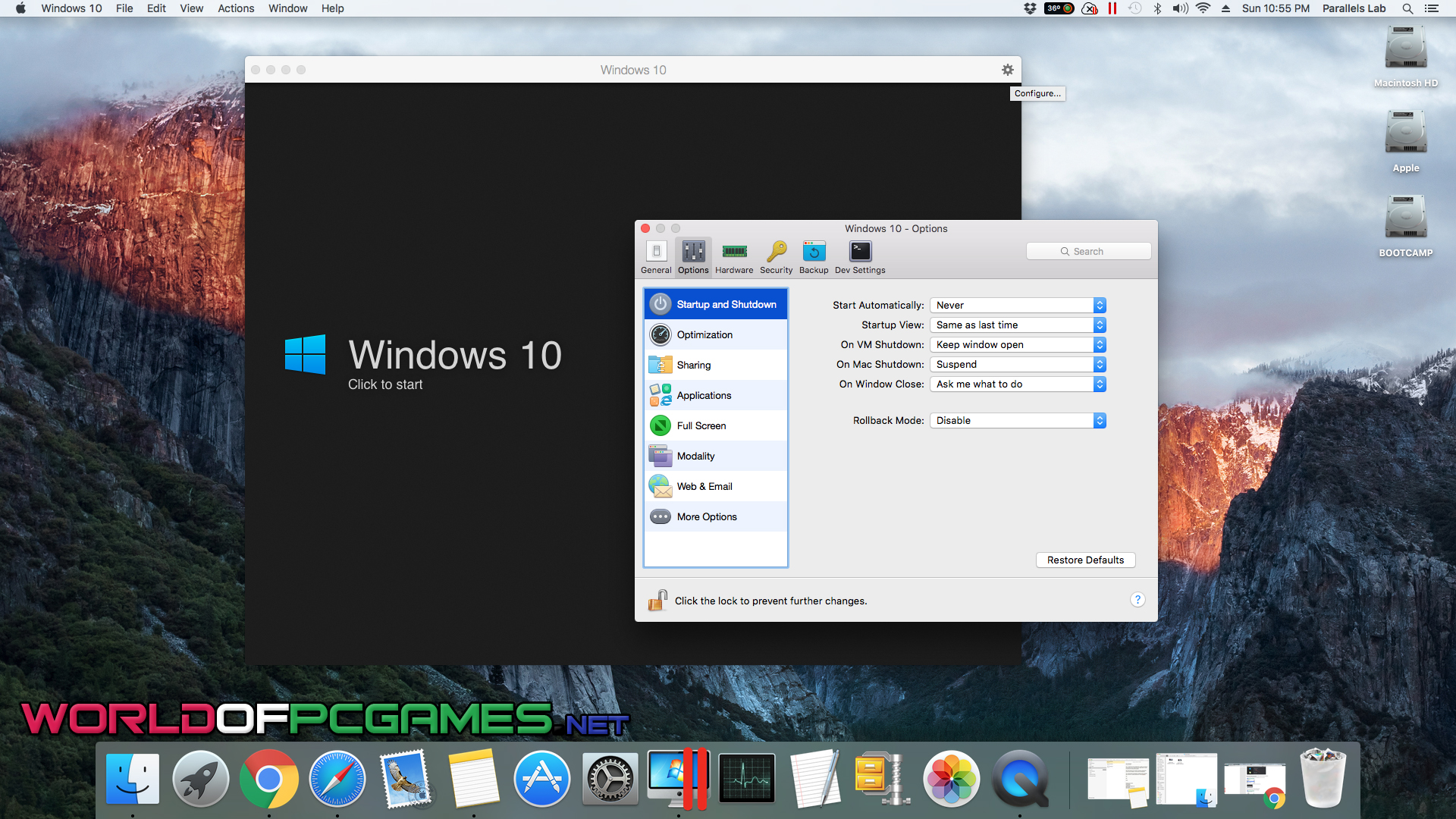Click the Search field in Options window
This screenshot has width=1456, height=819.
1088,251
